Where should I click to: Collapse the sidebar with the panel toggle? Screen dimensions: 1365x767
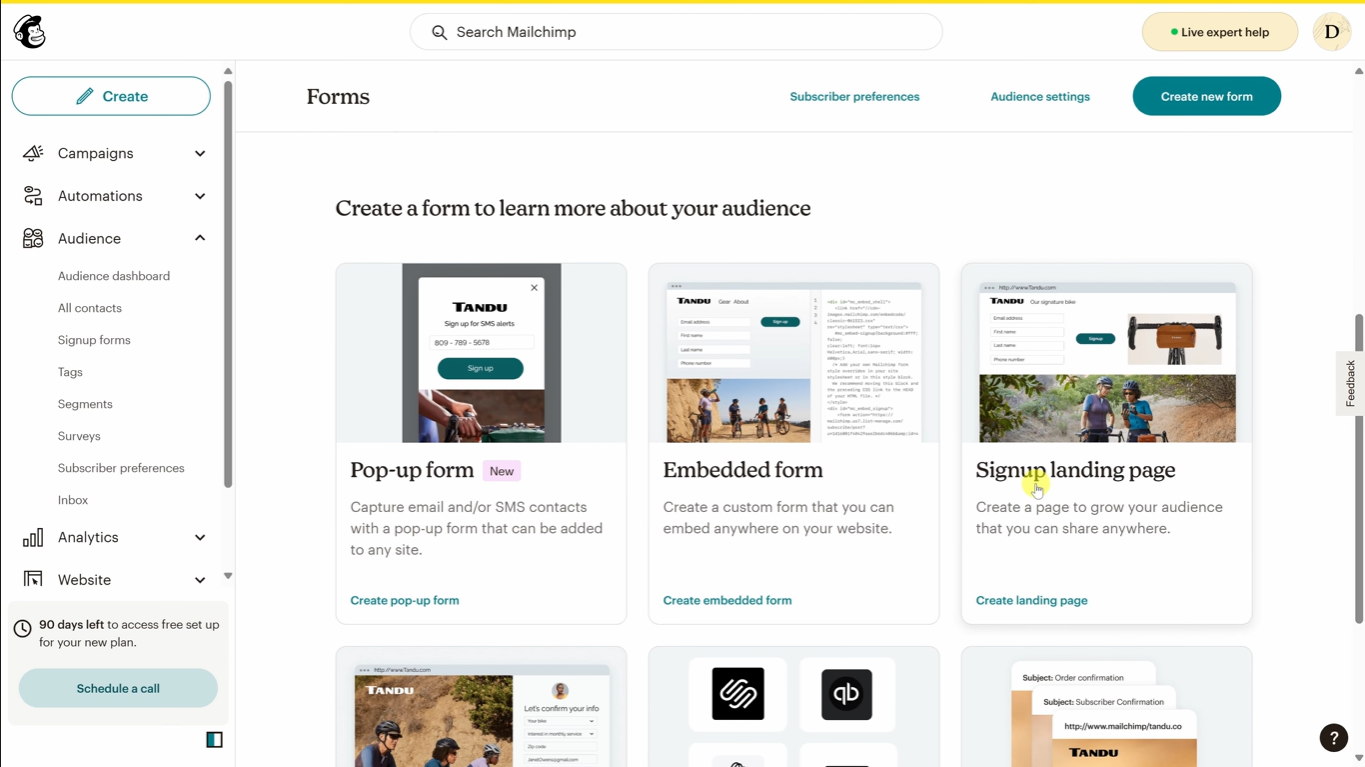(x=213, y=739)
